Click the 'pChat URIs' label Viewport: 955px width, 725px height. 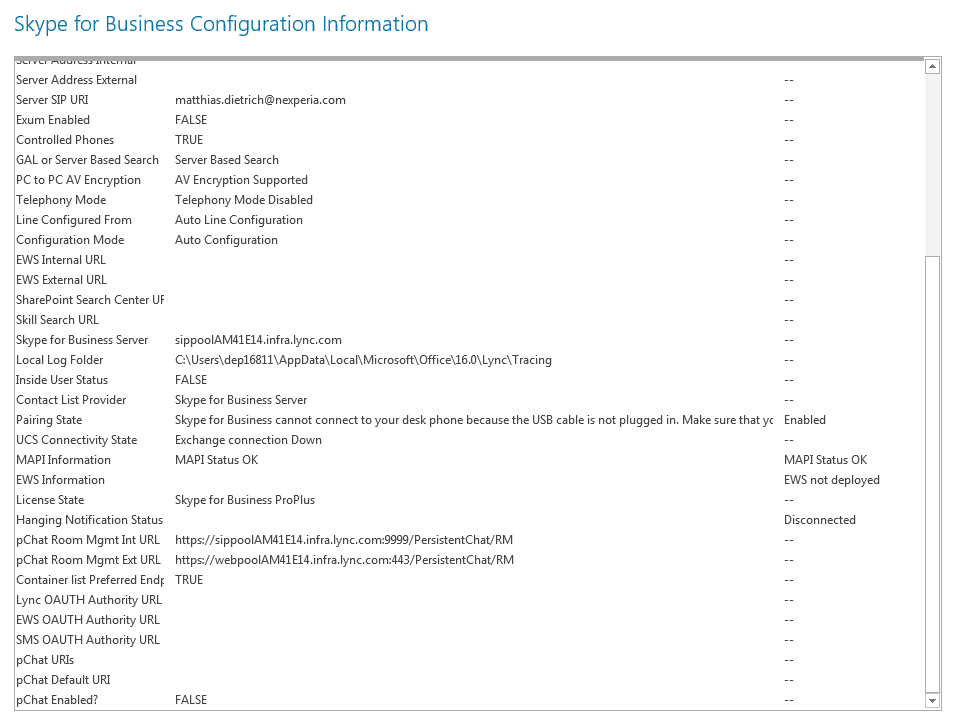coord(45,660)
